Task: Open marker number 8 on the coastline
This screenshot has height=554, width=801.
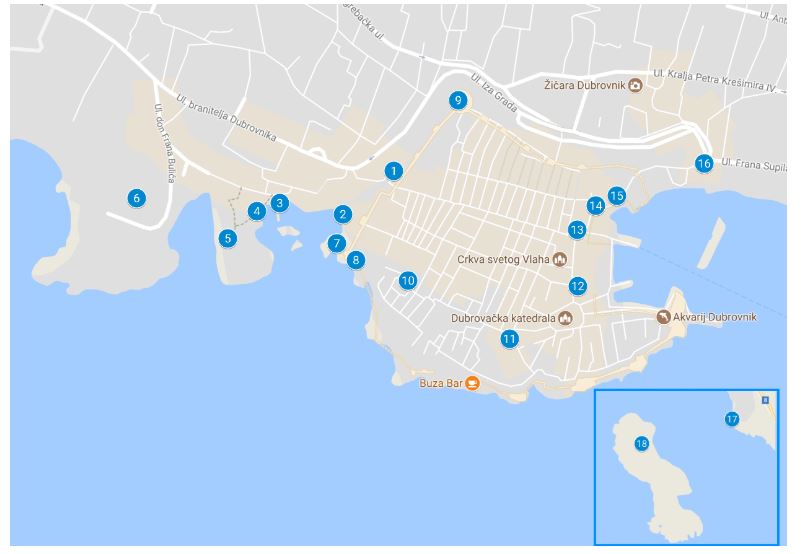Action: click(356, 260)
